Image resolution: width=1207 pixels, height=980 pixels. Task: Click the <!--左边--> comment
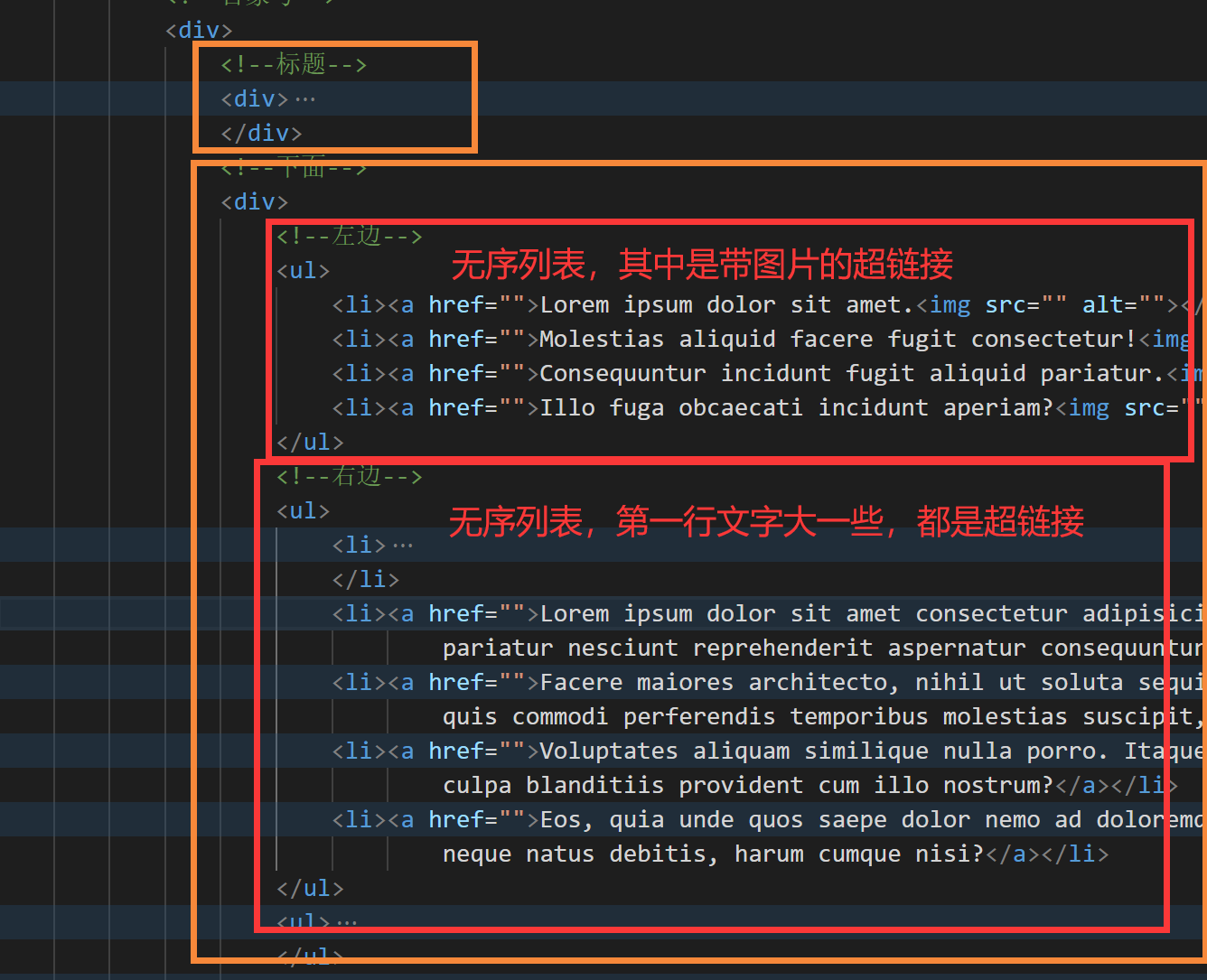[x=350, y=236]
